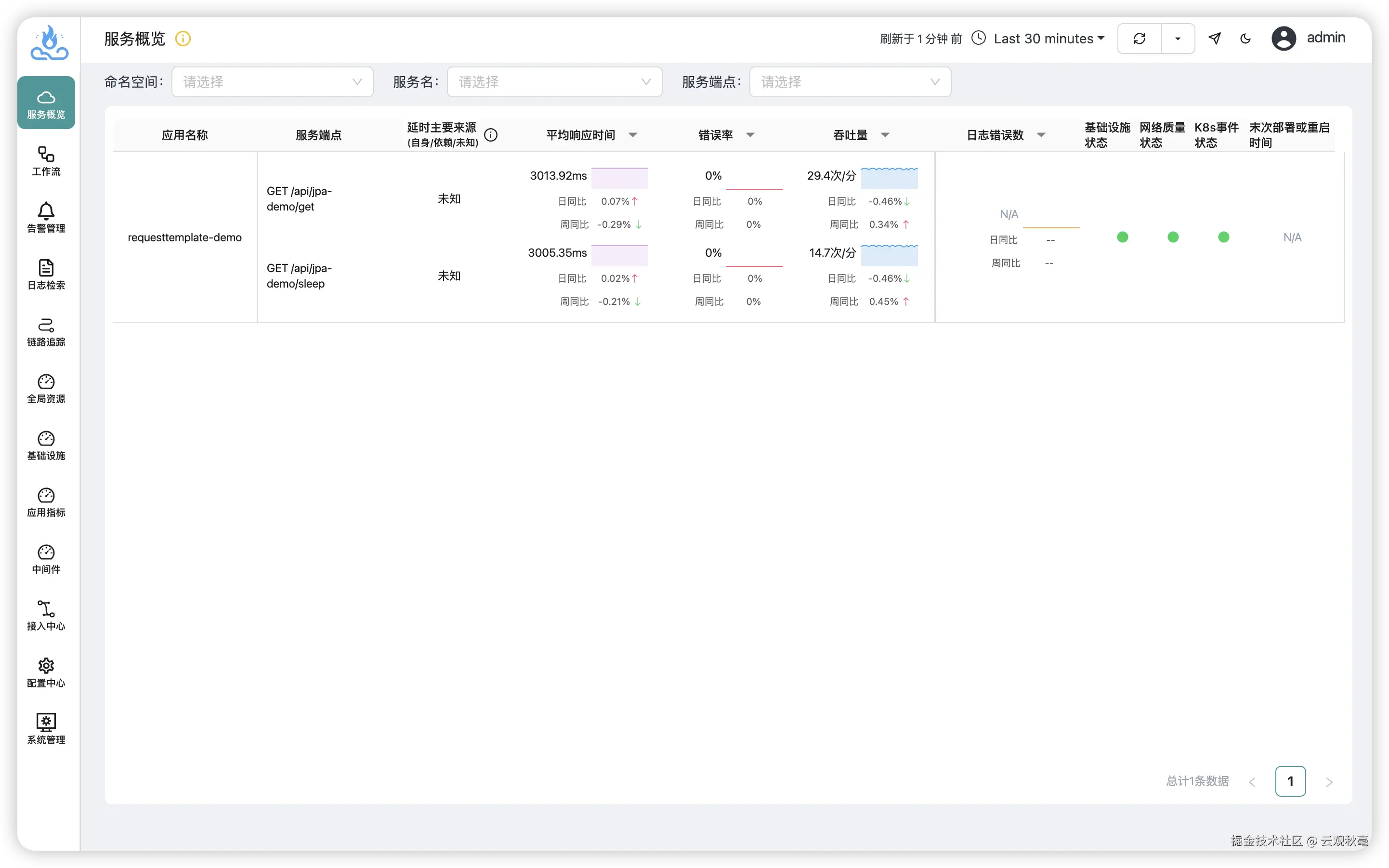Switch to 工作流 menu item
The width and height of the screenshot is (1389, 868).
pyautogui.click(x=46, y=161)
